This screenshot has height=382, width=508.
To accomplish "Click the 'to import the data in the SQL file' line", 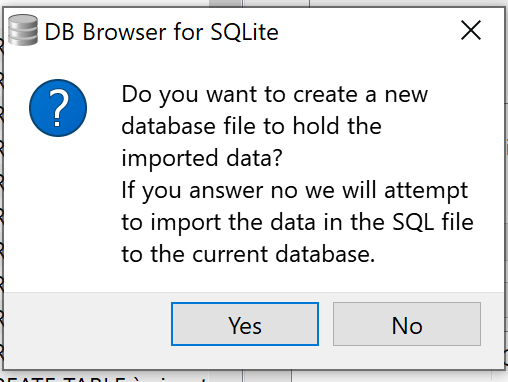I will click(297, 222).
